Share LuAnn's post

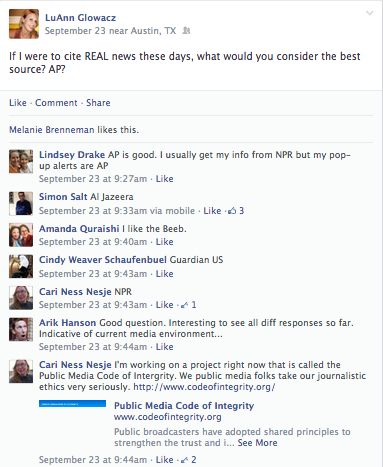98,103
